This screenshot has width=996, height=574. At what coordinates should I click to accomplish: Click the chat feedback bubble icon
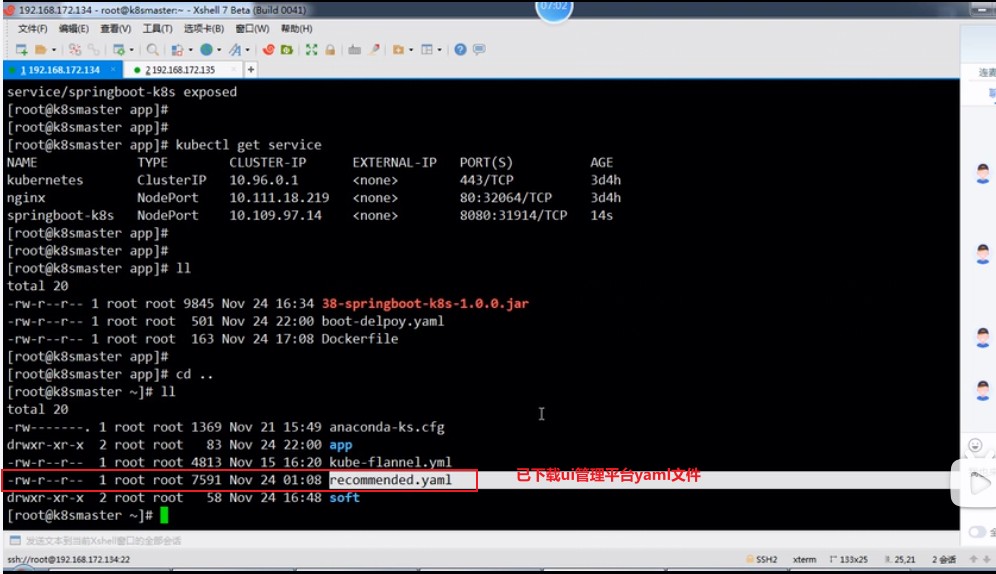[x=480, y=50]
